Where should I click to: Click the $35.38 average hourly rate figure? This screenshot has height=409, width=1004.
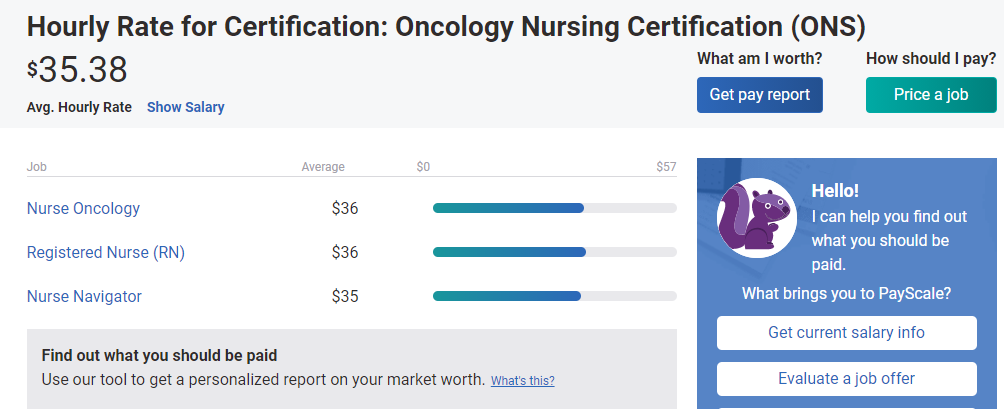[78, 70]
